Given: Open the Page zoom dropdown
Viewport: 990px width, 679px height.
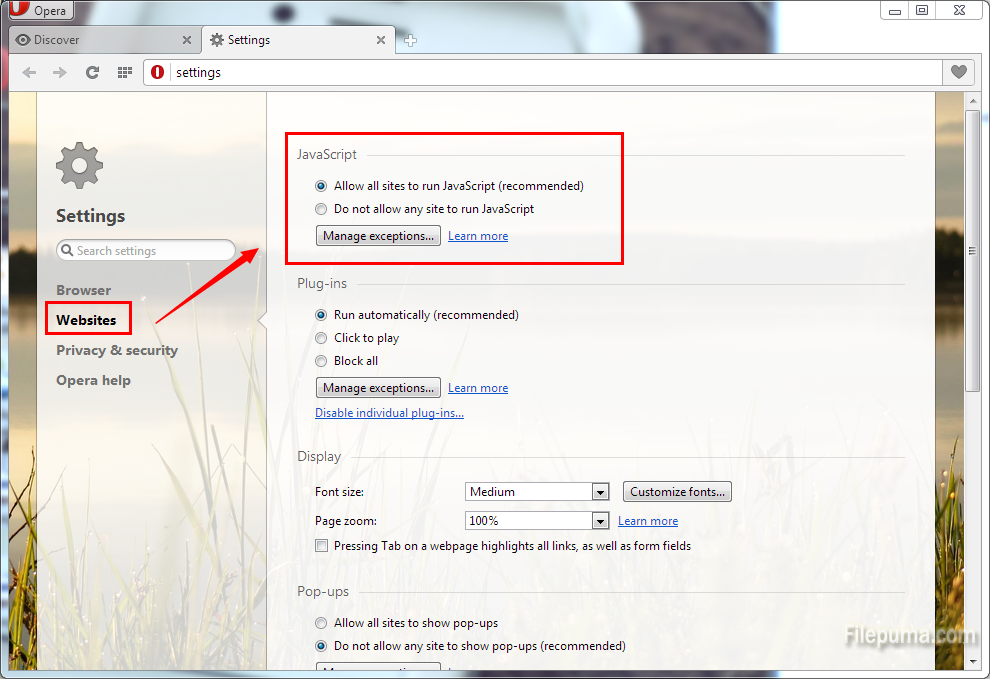Looking at the screenshot, I should 537,521.
